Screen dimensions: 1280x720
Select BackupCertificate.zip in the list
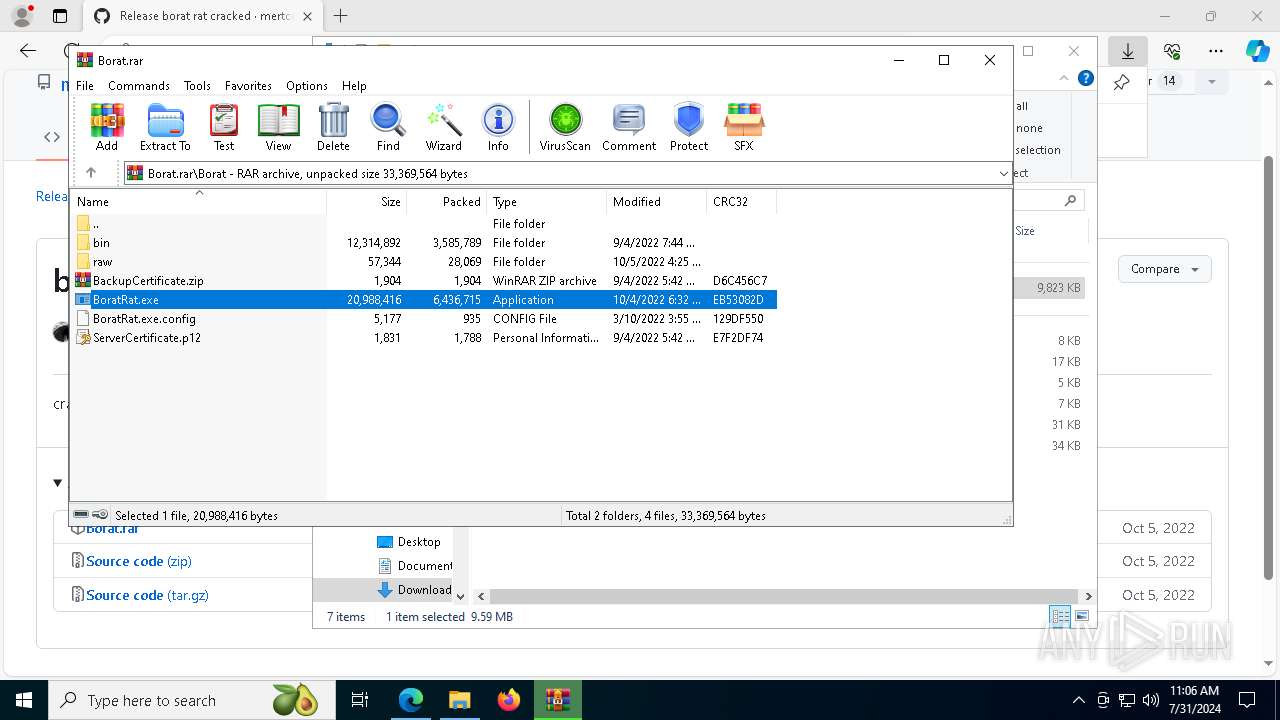click(x=424, y=281)
